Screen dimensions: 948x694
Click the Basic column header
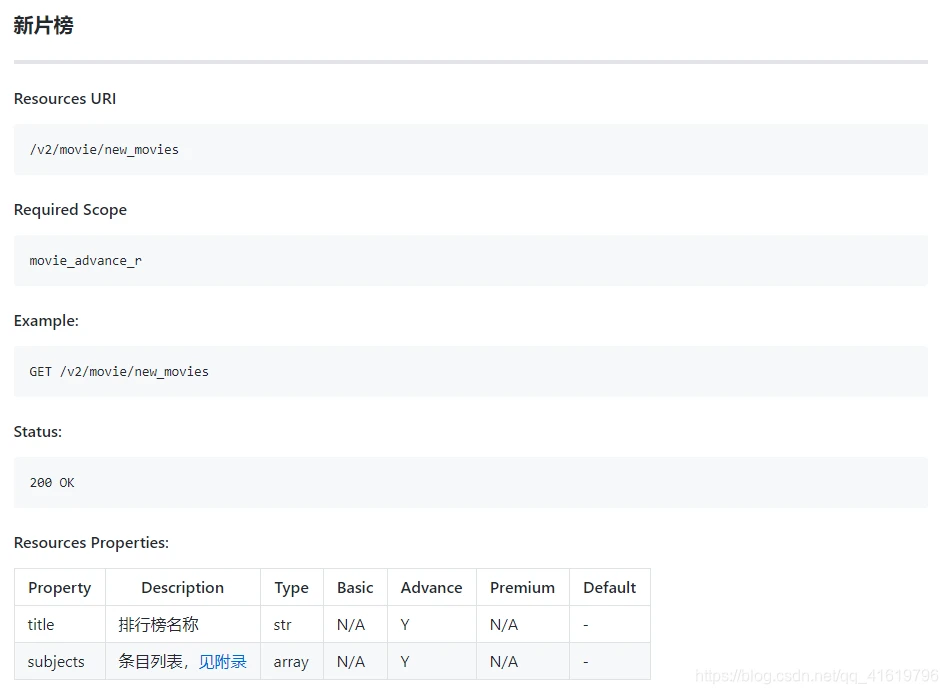point(355,588)
